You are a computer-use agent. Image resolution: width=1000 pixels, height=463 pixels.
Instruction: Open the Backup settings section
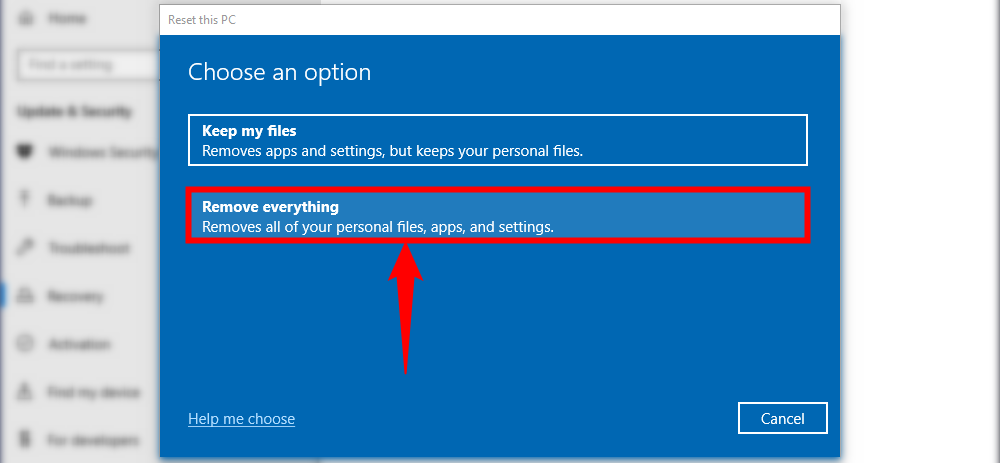tap(70, 201)
